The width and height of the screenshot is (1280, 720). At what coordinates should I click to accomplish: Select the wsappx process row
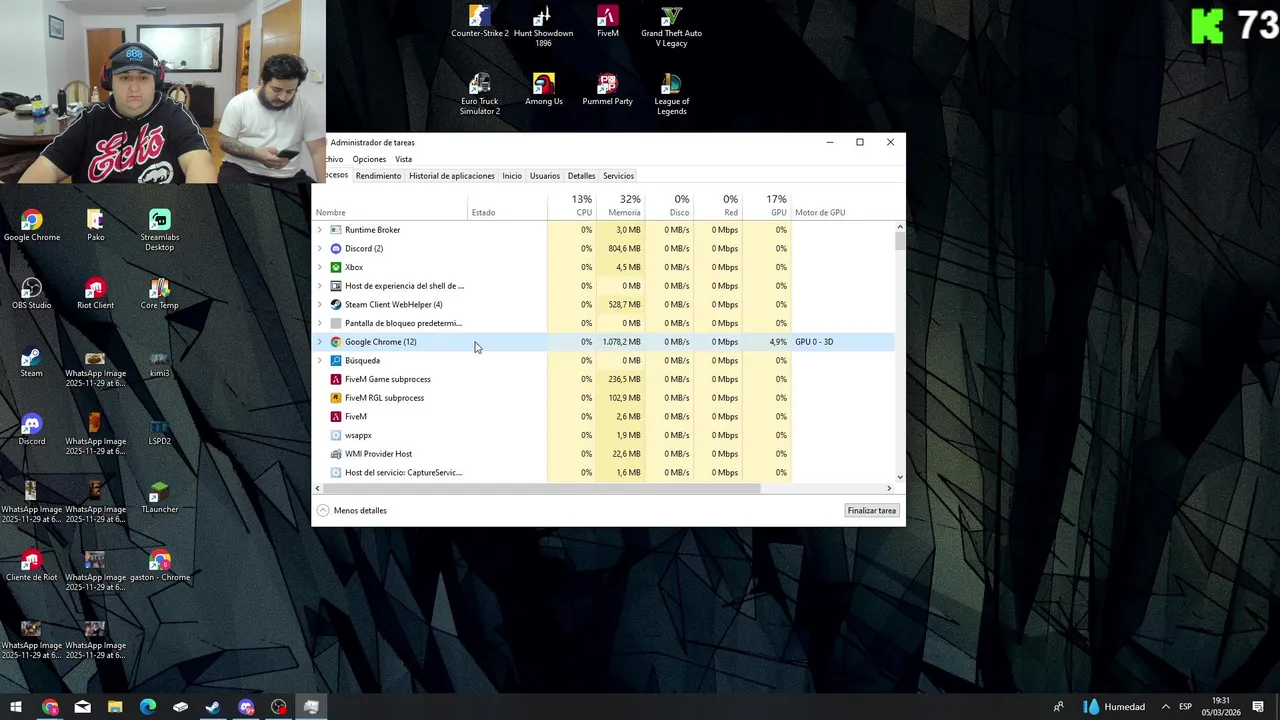(x=603, y=435)
